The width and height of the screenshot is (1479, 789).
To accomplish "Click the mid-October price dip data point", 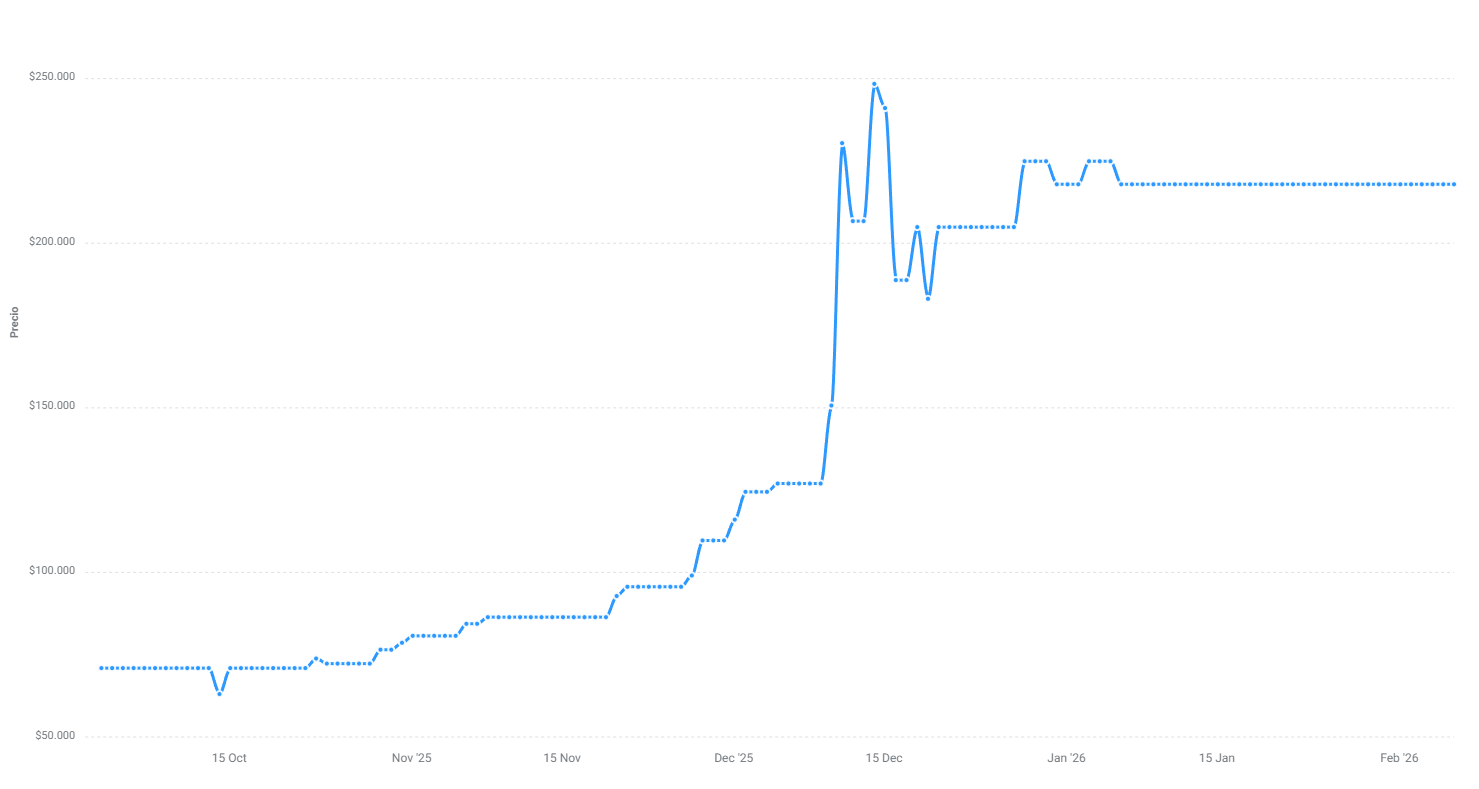I will tap(219, 693).
